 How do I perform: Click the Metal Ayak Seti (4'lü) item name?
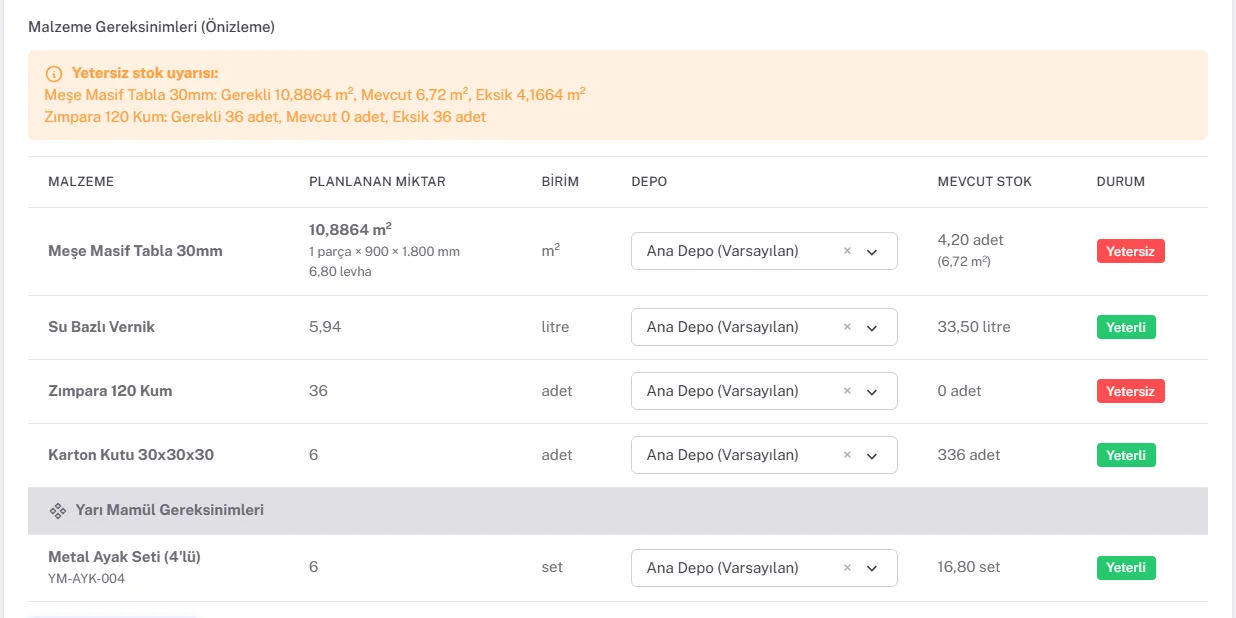pos(124,557)
